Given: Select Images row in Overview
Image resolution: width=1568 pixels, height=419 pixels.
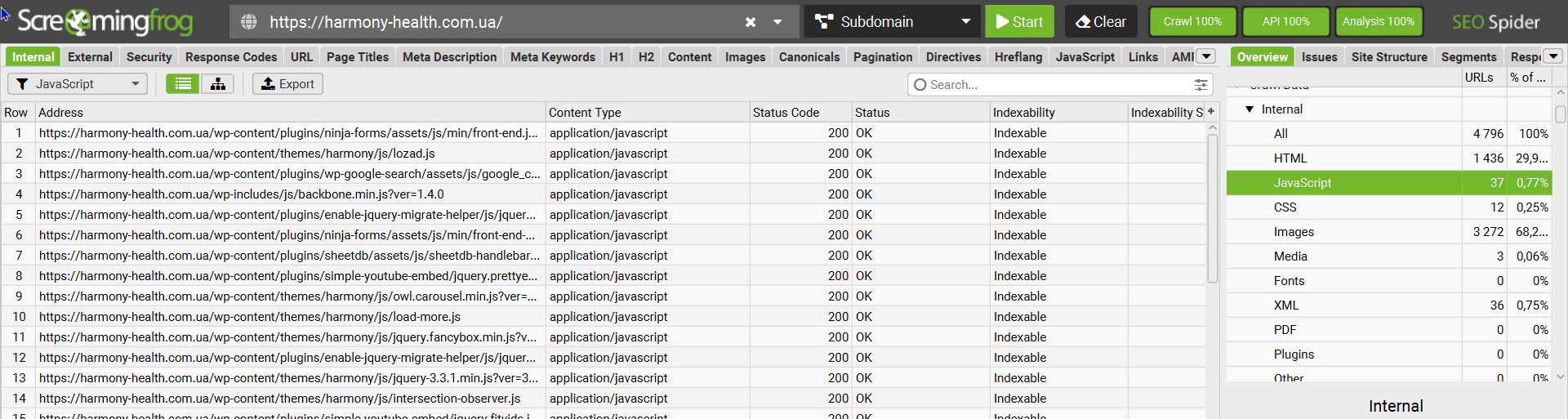Looking at the screenshot, I should tap(1294, 232).
